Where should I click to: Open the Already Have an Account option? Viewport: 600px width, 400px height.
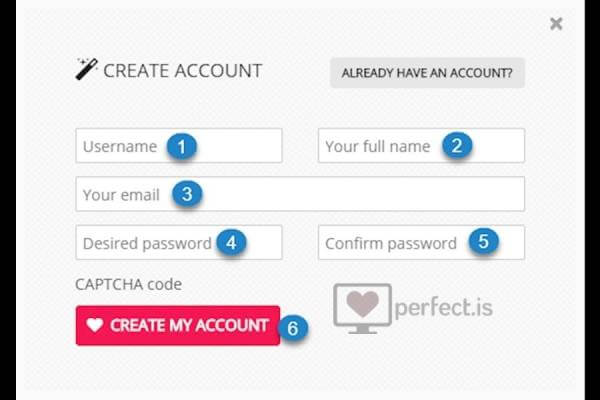point(427,73)
